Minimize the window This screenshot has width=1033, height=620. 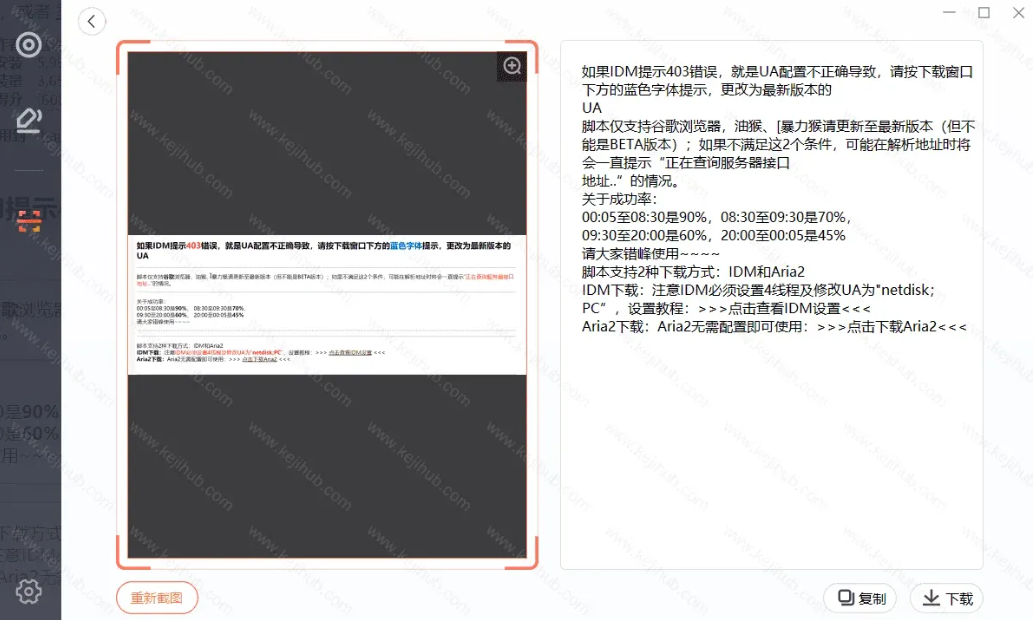click(947, 13)
